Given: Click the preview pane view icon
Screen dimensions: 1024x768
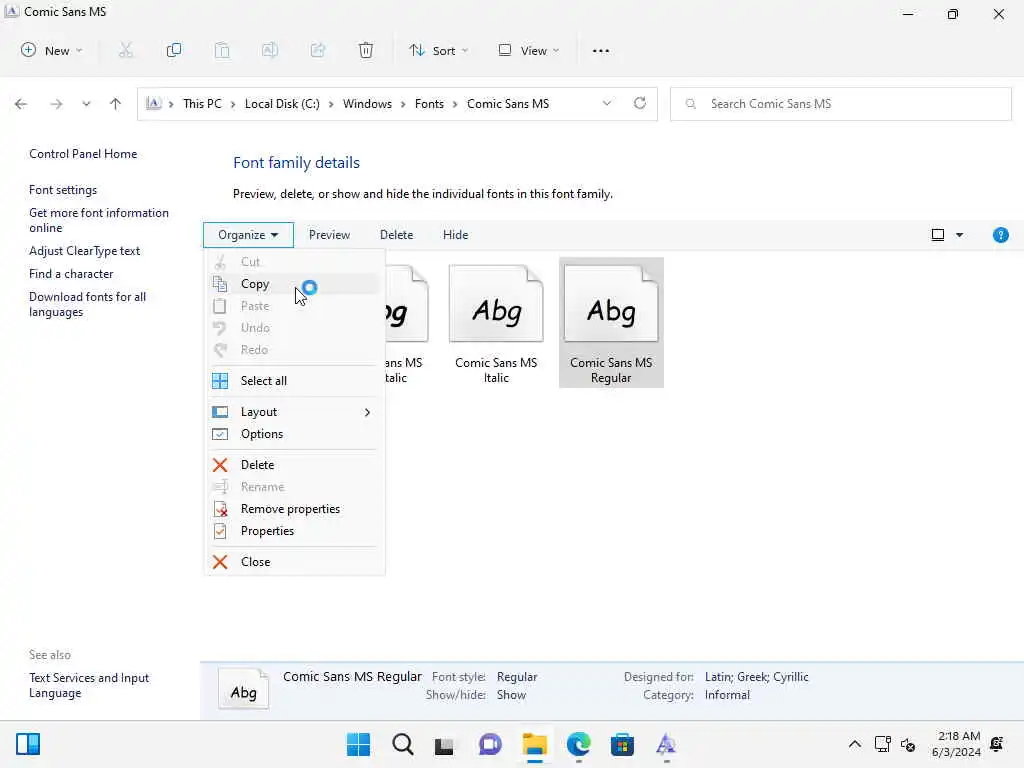Looking at the screenshot, I should point(938,234).
